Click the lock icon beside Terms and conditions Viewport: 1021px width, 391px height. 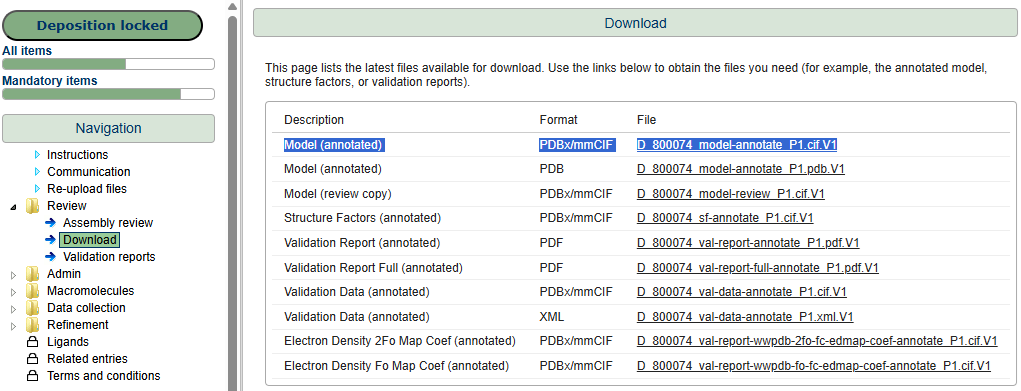(32, 375)
